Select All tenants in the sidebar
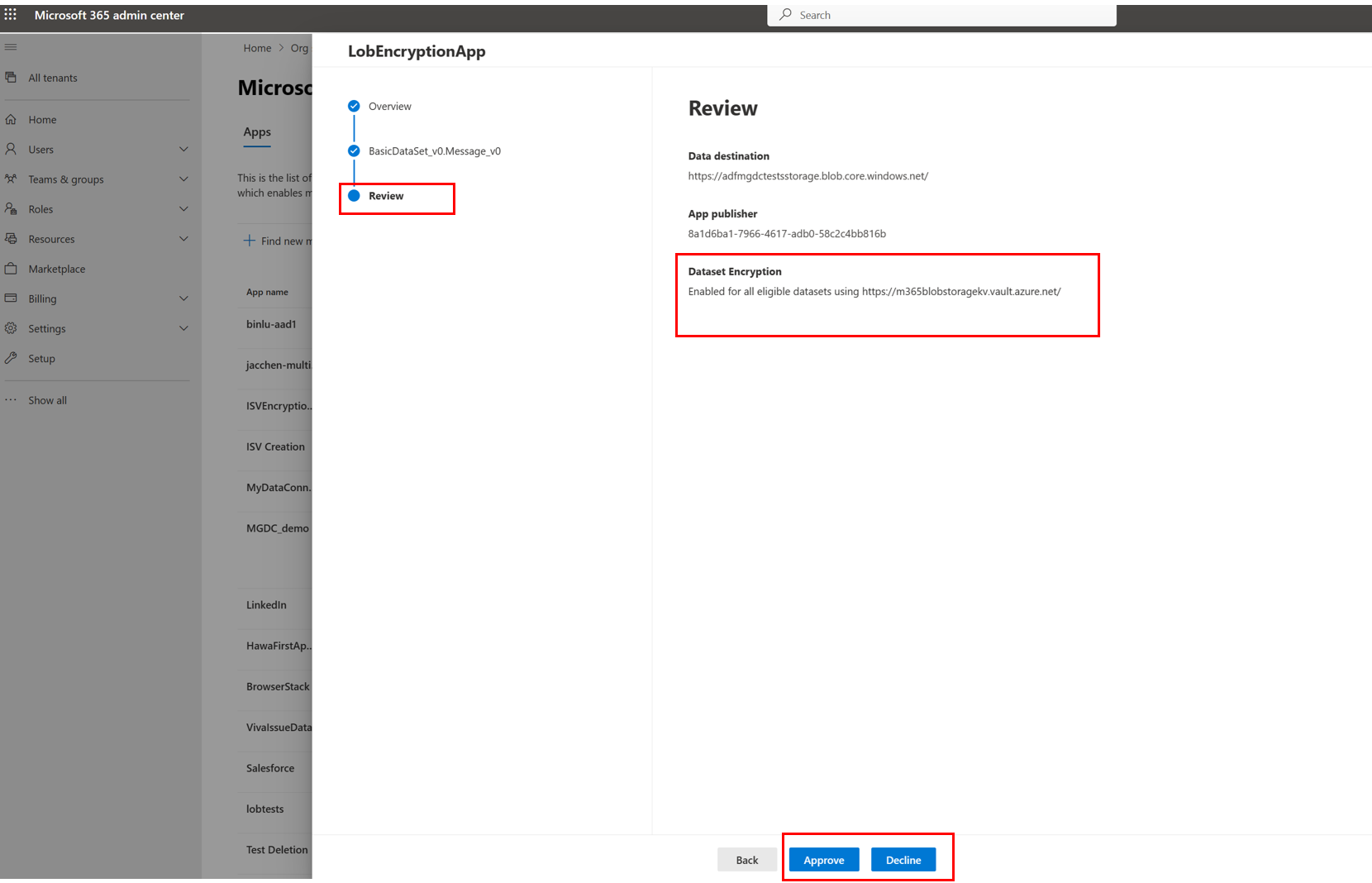This screenshot has height=883, width=1372. click(x=53, y=77)
